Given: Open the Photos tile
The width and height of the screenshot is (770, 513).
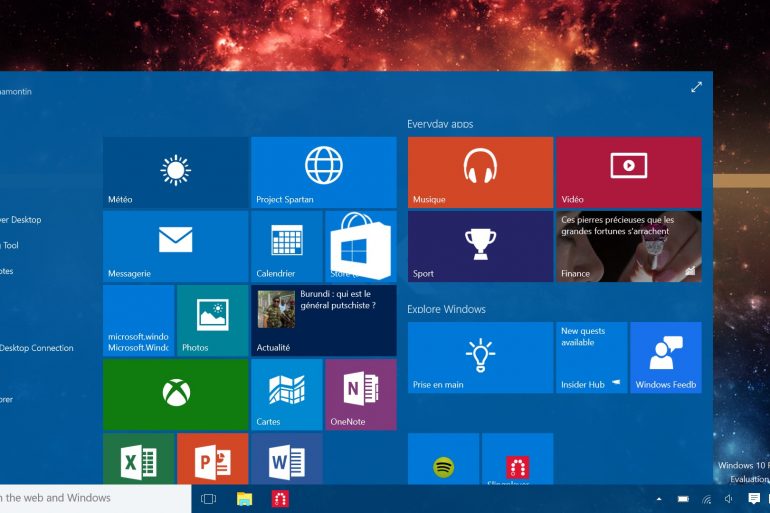Looking at the screenshot, I should click(212, 320).
